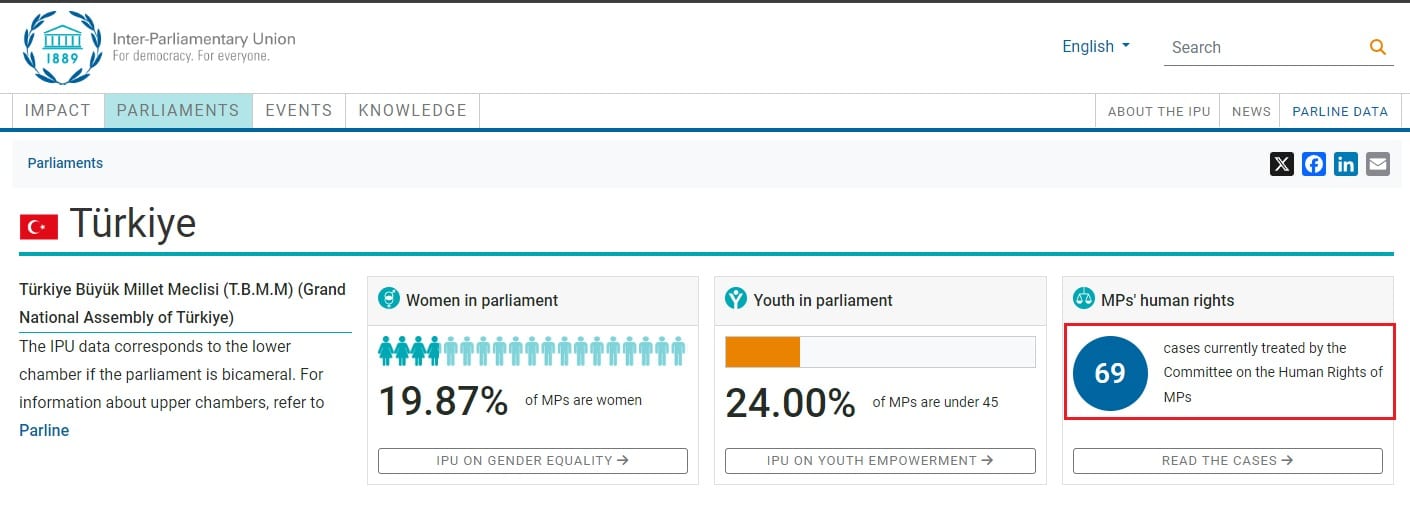Viewport: 1410px width, 515px height.
Task: Click the Youth in parliament icon
Action: coord(736,299)
